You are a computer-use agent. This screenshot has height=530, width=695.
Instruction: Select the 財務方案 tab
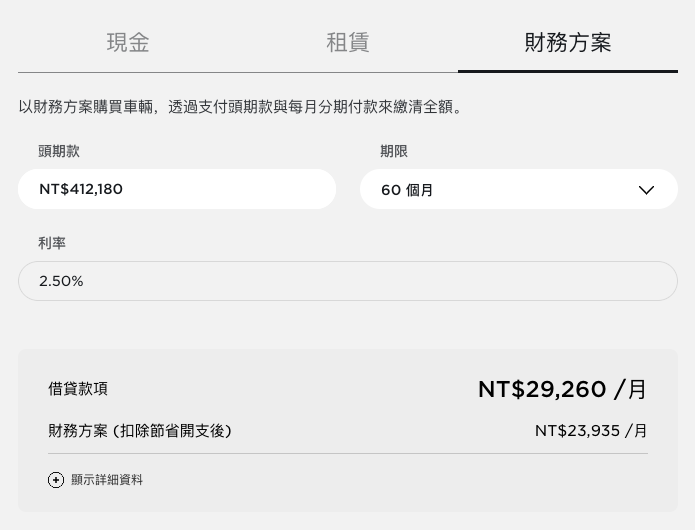568,43
